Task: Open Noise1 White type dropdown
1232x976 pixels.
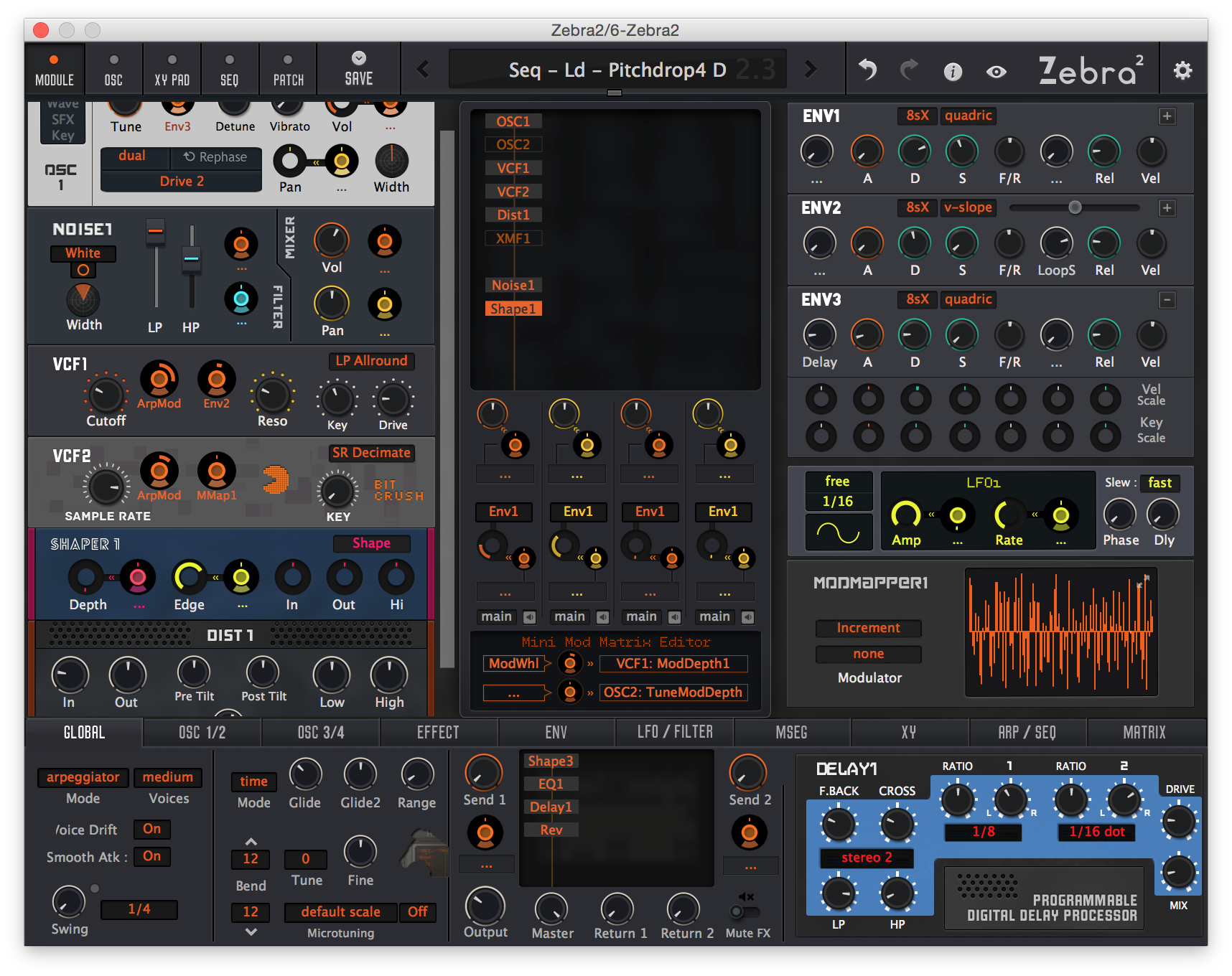Action: point(83,253)
